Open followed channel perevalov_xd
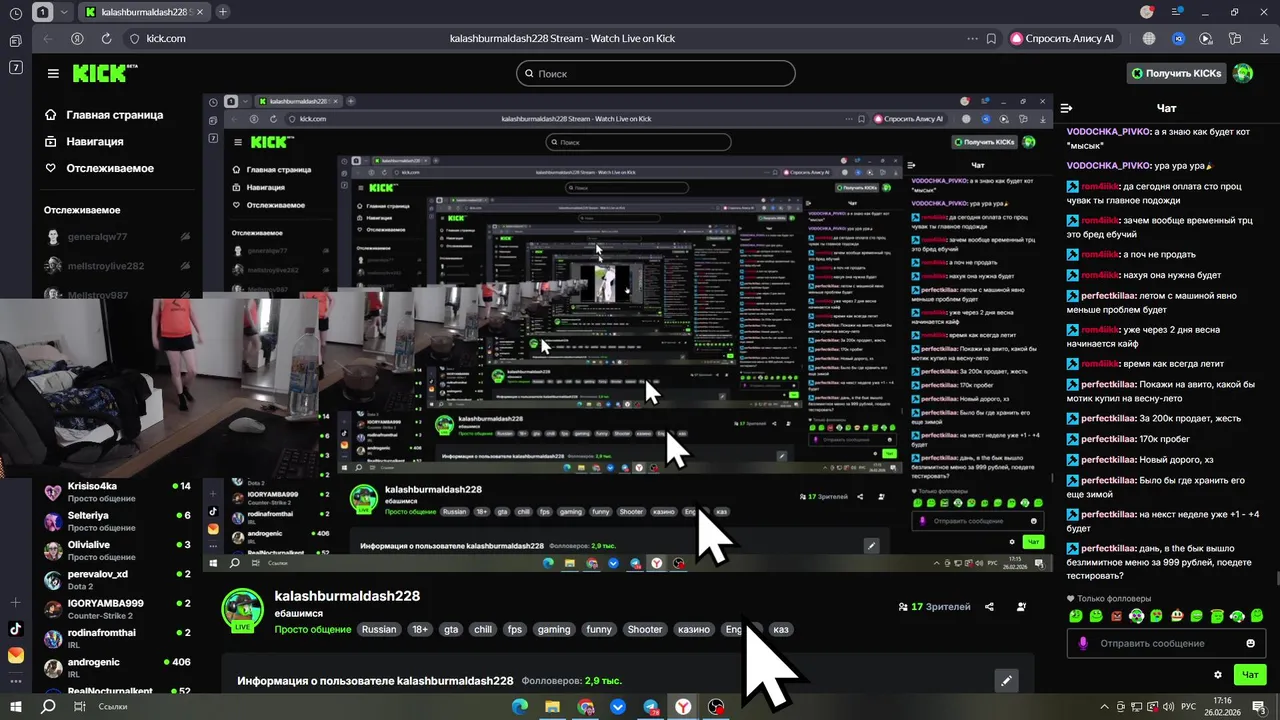 tap(118, 580)
